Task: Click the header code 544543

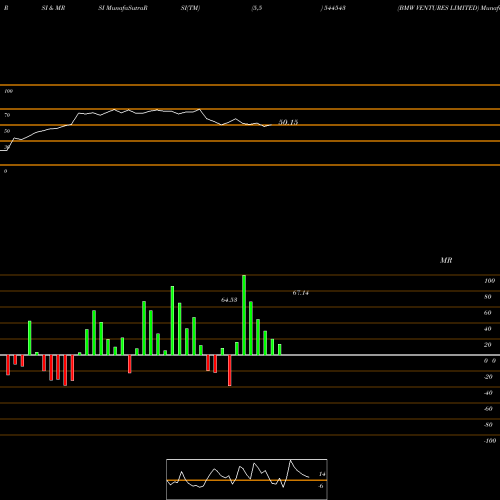Action: [334, 8]
